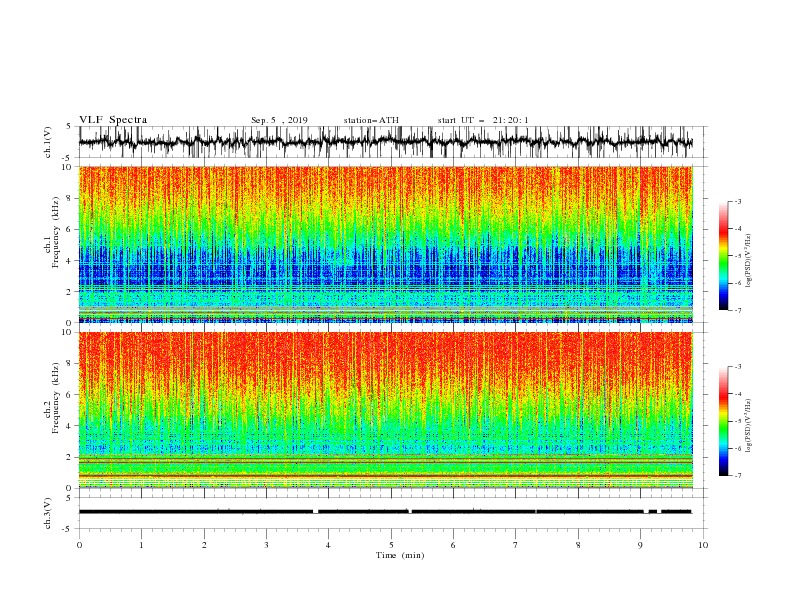Click the lower PSD color scale bar
The width and height of the screenshot is (792, 612).
[724, 421]
